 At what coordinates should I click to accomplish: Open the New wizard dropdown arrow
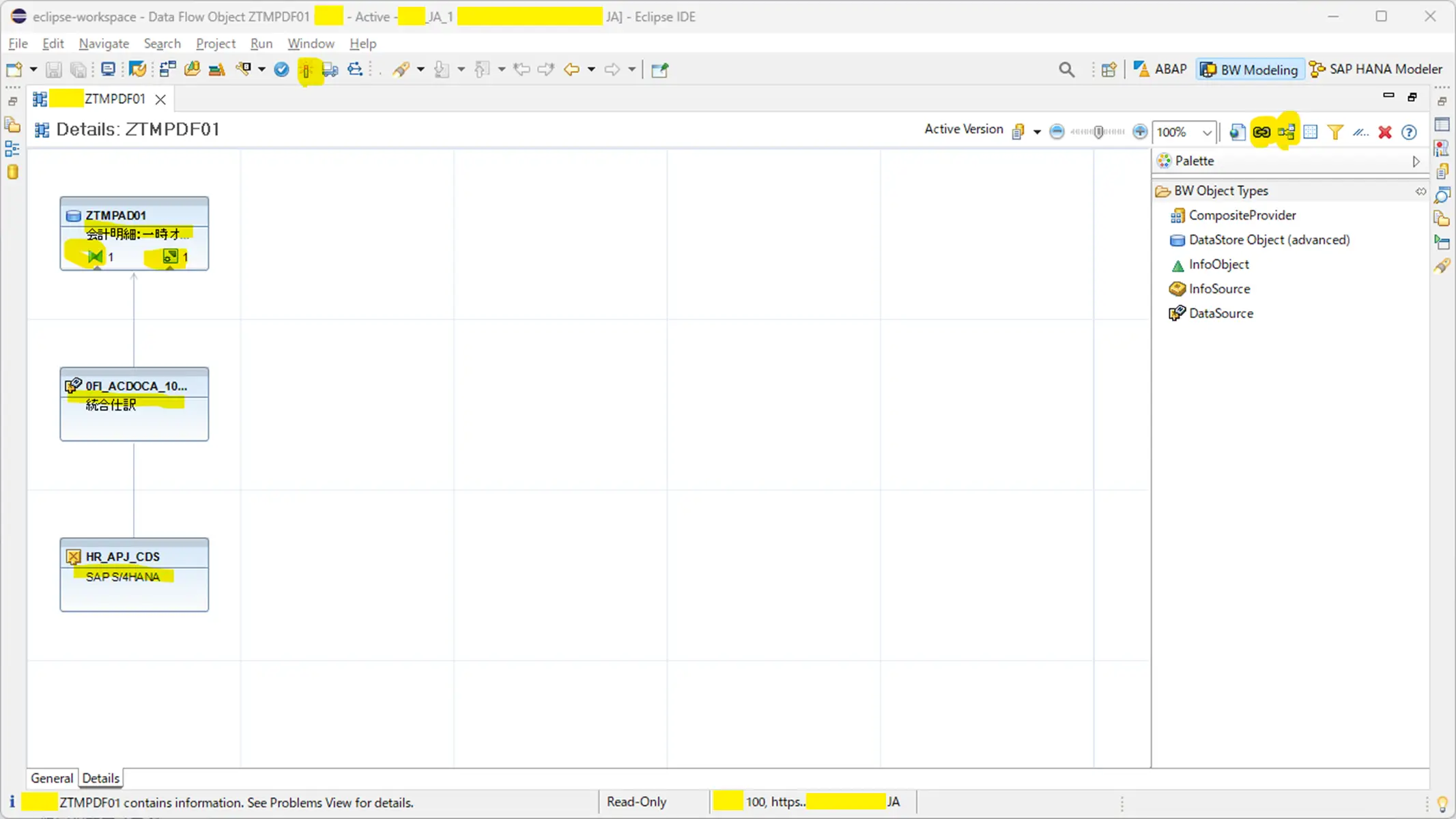(33, 70)
